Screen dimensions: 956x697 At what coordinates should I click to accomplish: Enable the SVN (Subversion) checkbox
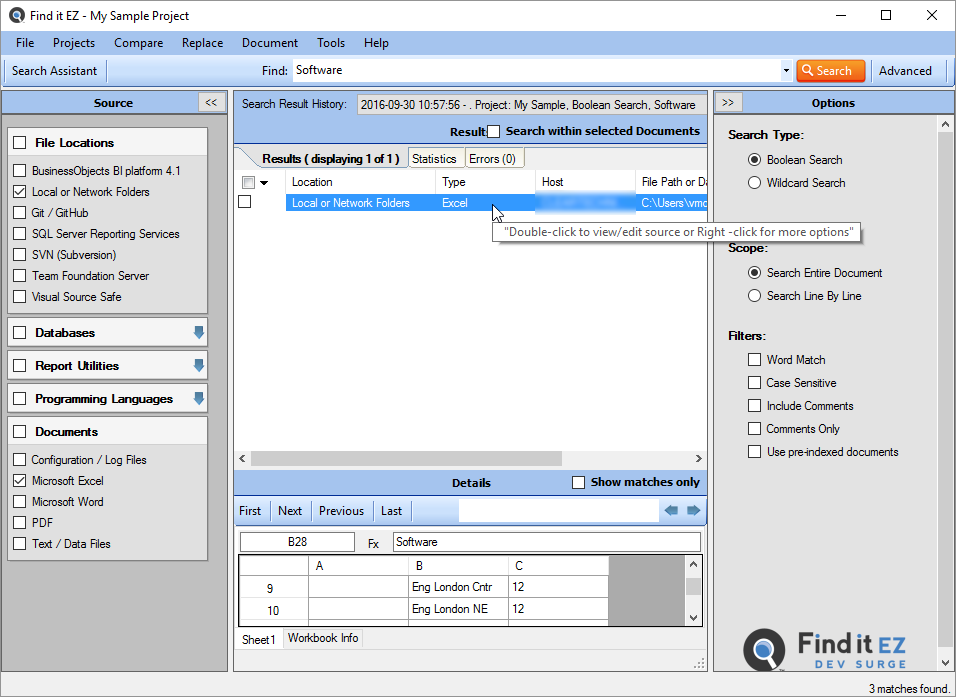coord(20,255)
